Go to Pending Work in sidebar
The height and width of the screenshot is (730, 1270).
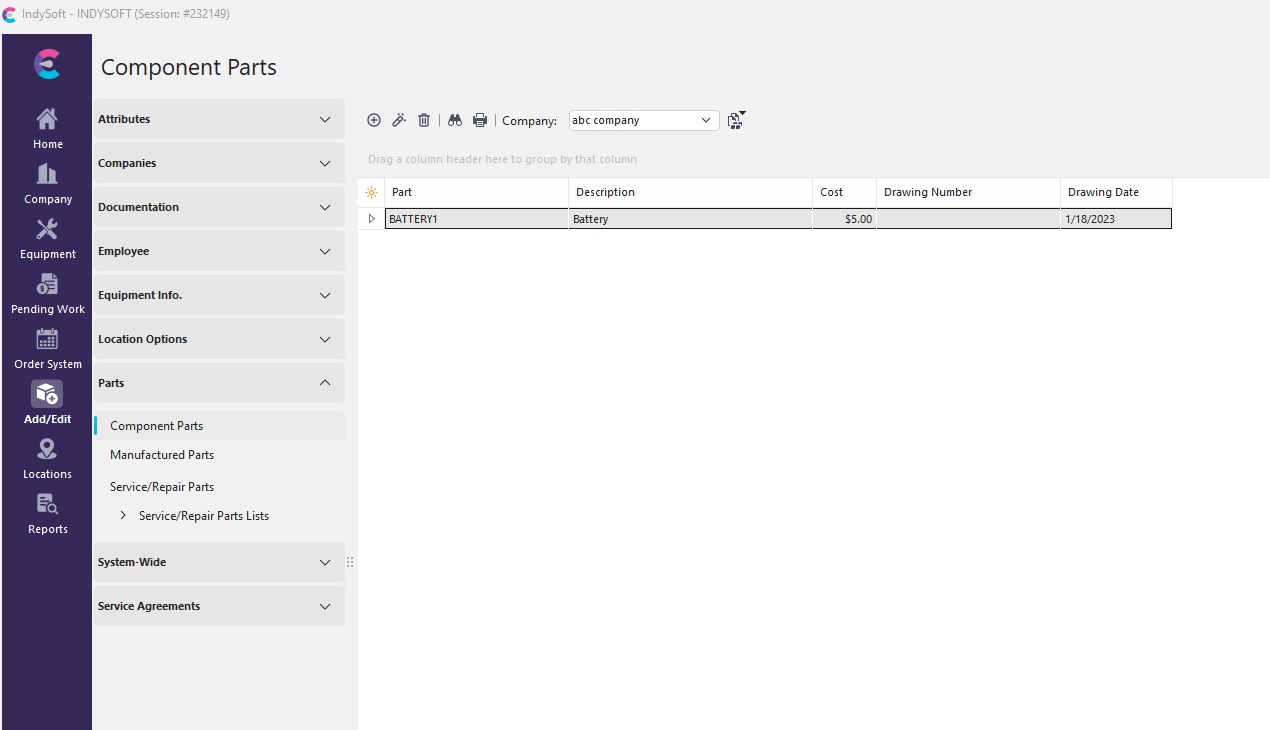47,295
